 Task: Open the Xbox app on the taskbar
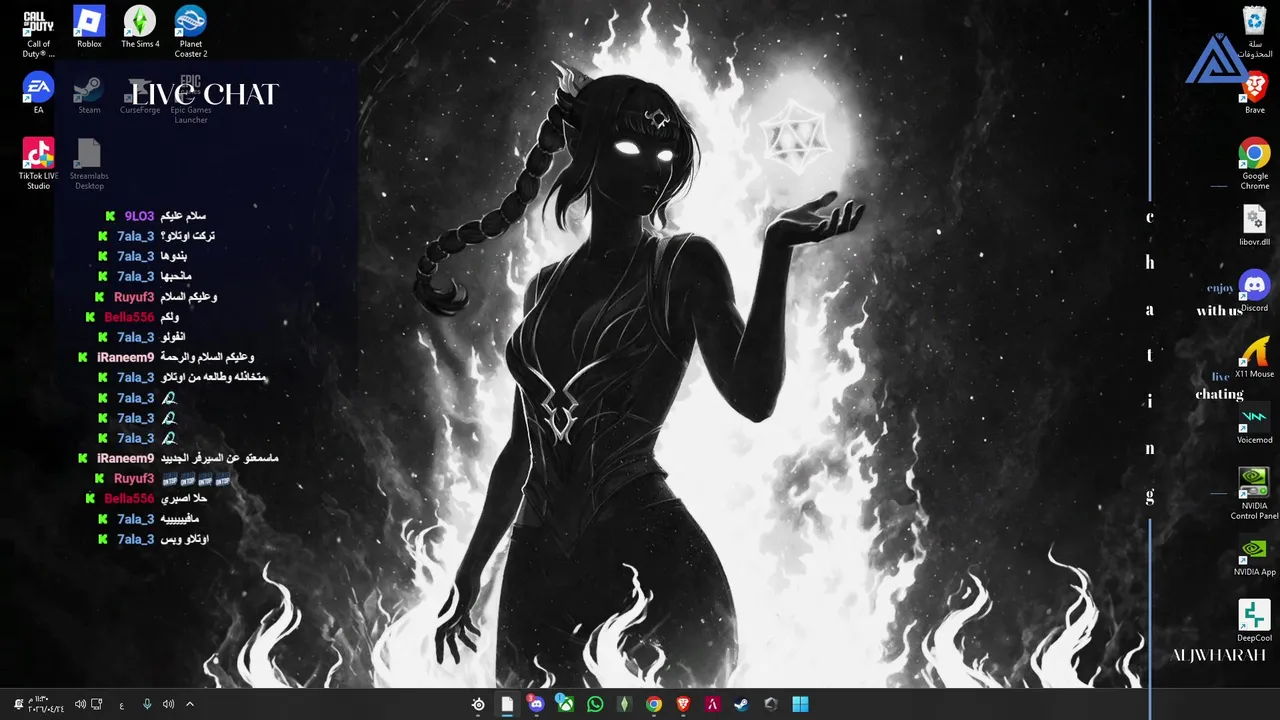point(565,704)
